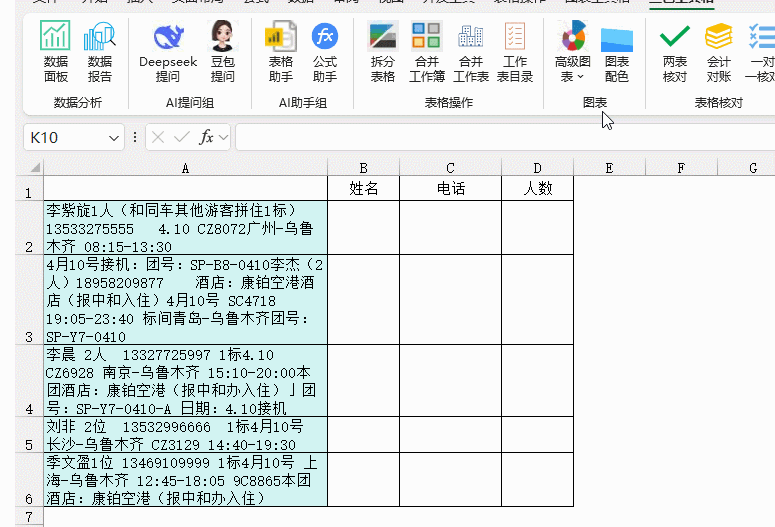Screen dimensions: 775x527
Task: Launch the 豆包提问 assistant
Action: click(222, 52)
